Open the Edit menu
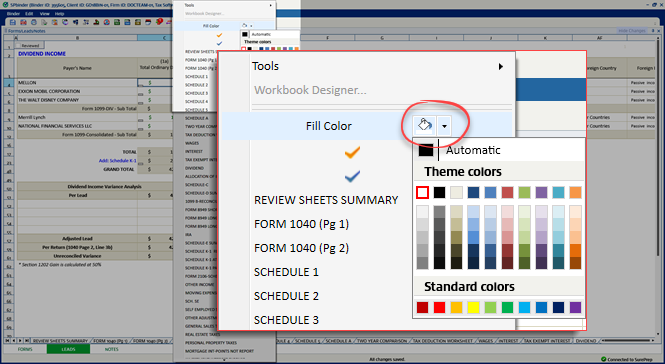The image size is (665, 364). coord(29,14)
